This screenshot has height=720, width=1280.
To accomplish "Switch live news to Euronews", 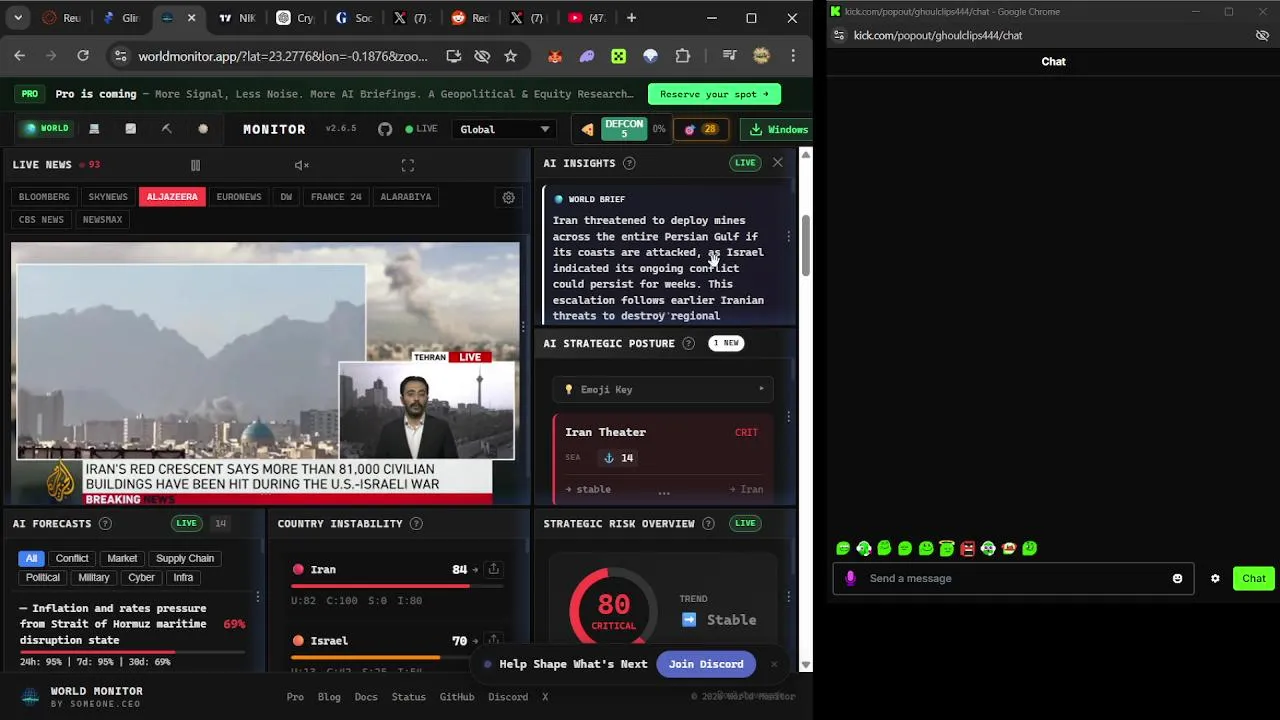I will click(x=239, y=197).
